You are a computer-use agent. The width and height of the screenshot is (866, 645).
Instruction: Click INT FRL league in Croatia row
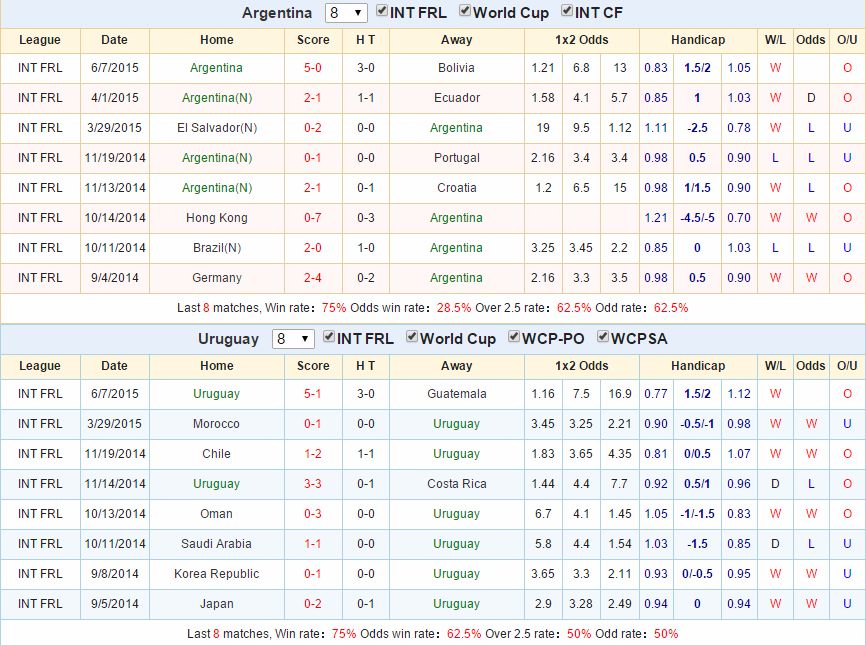click(x=40, y=188)
